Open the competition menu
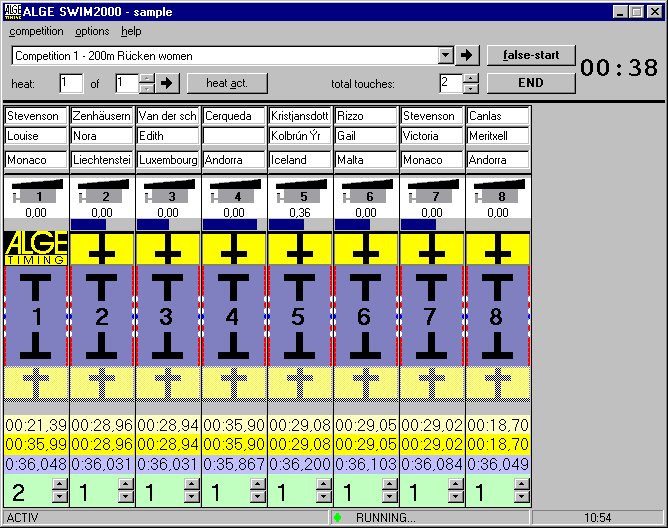 pos(36,32)
